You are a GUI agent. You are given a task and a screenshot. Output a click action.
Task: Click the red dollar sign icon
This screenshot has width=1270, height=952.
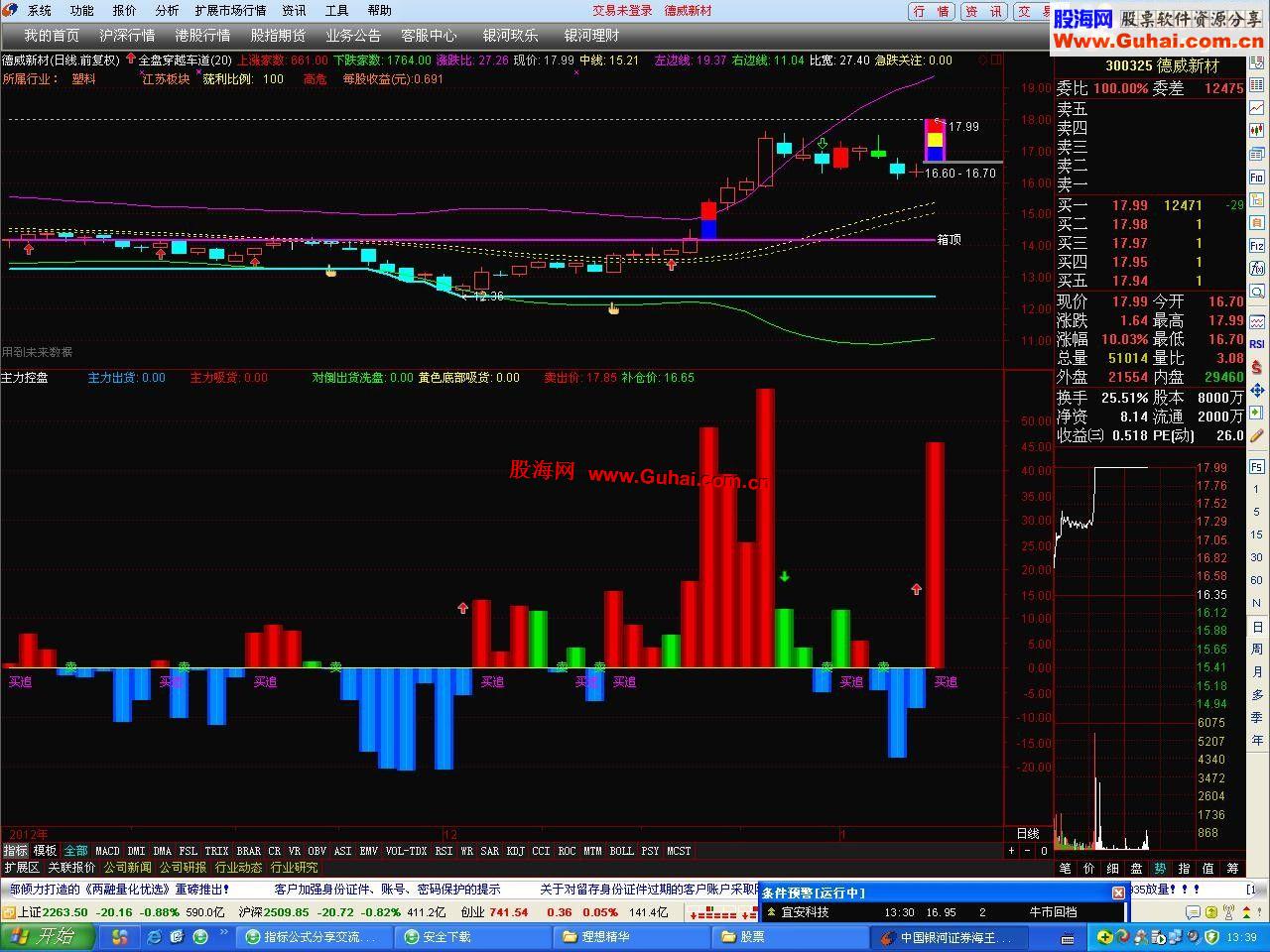(1257, 368)
